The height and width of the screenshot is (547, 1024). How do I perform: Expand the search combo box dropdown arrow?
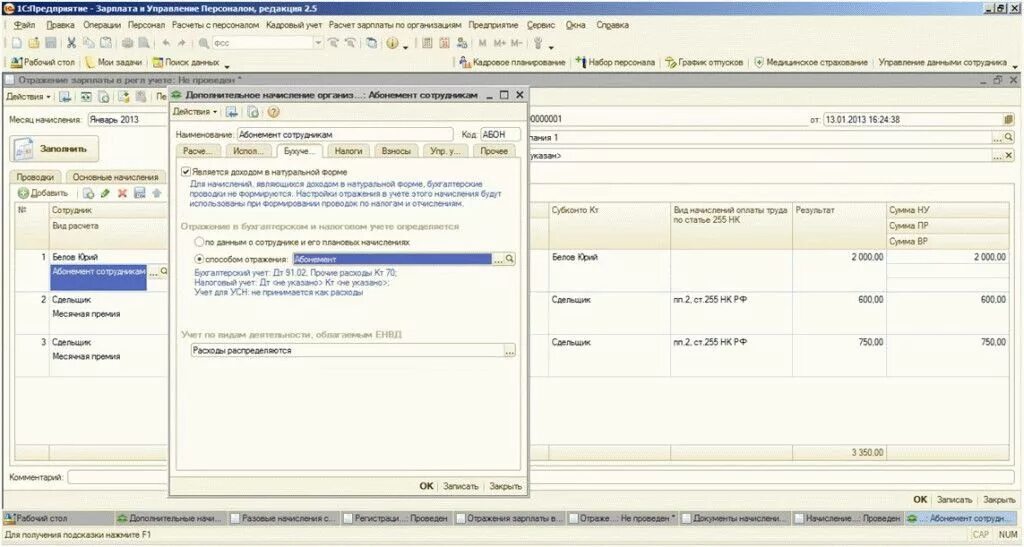tap(318, 43)
